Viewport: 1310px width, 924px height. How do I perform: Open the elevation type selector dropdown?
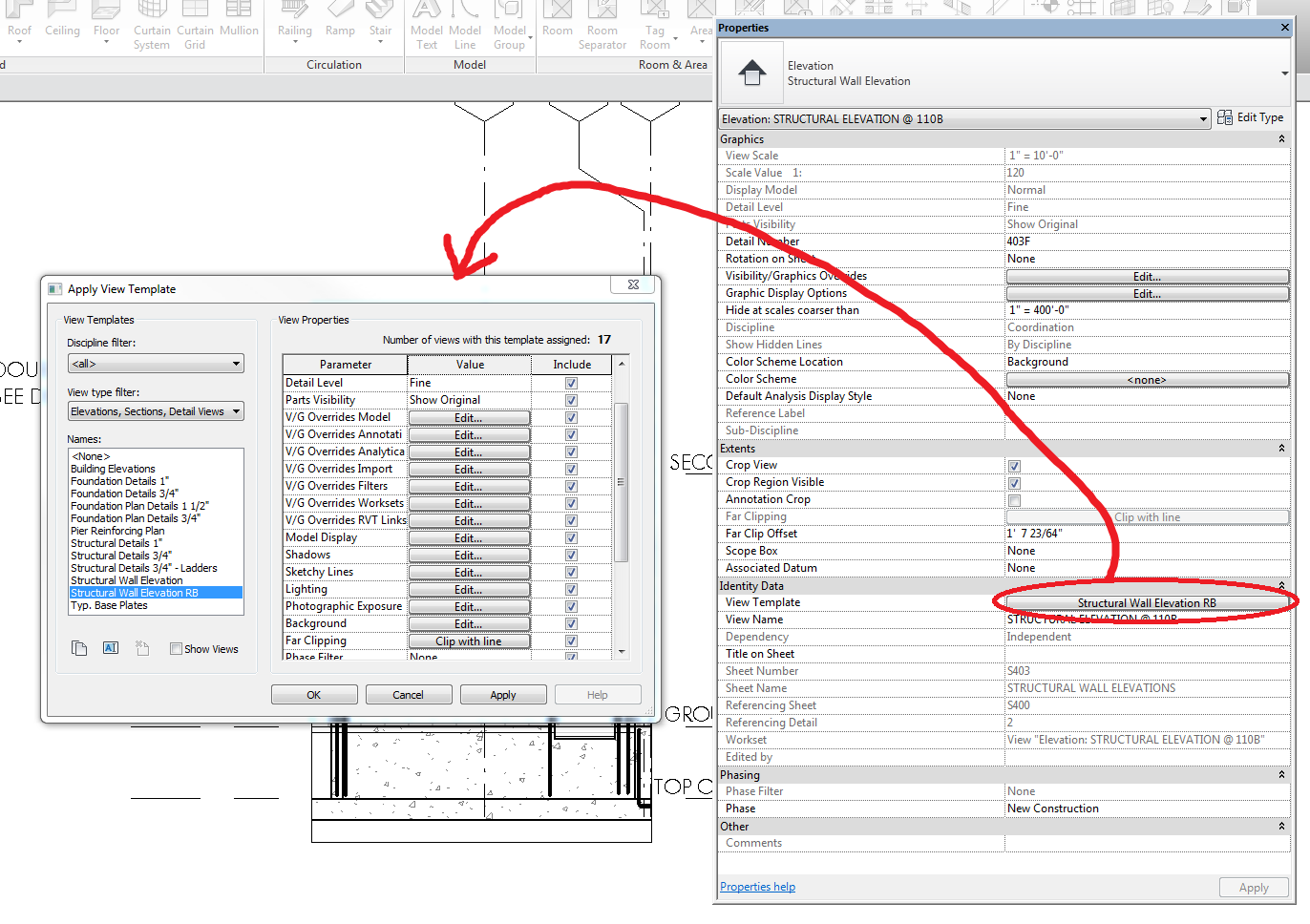pyautogui.click(x=1202, y=118)
